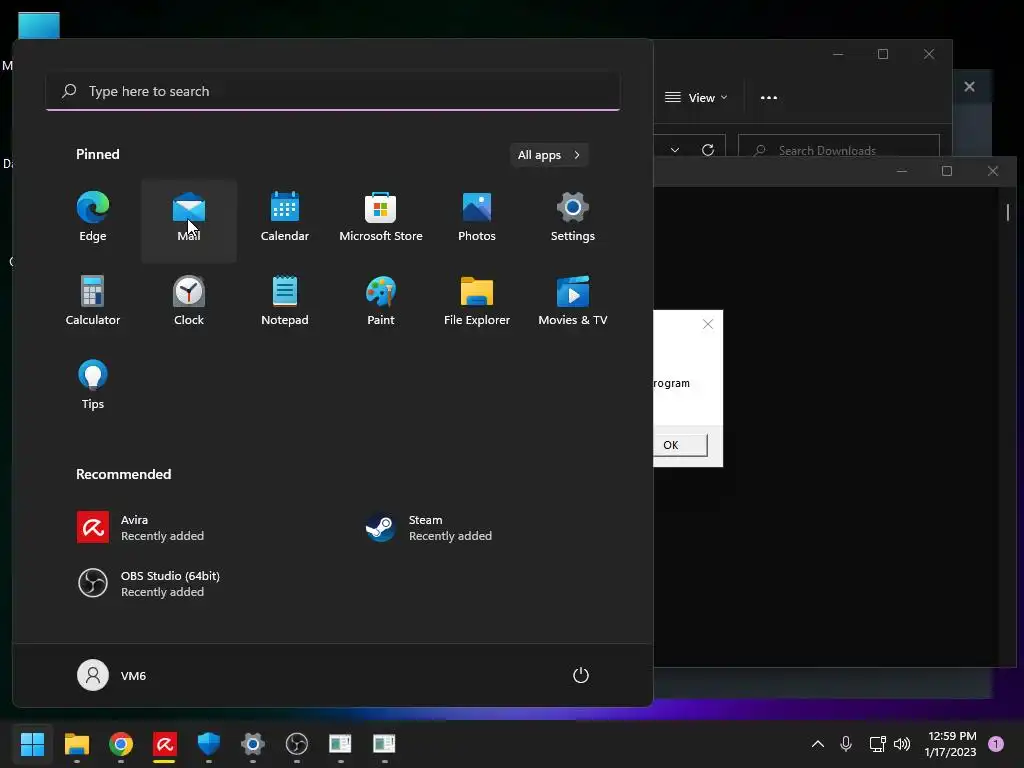Open Windows Security shield on taskbar
Screen dimensions: 1024x768
click(209, 744)
